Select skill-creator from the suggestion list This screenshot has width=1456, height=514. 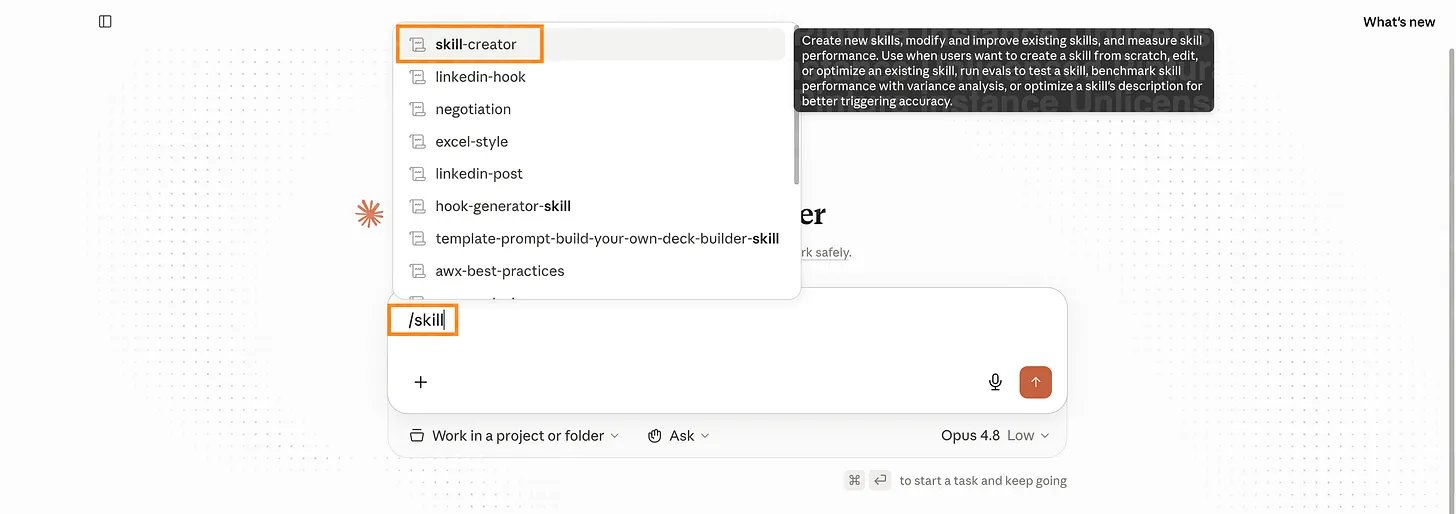(x=590, y=44)
